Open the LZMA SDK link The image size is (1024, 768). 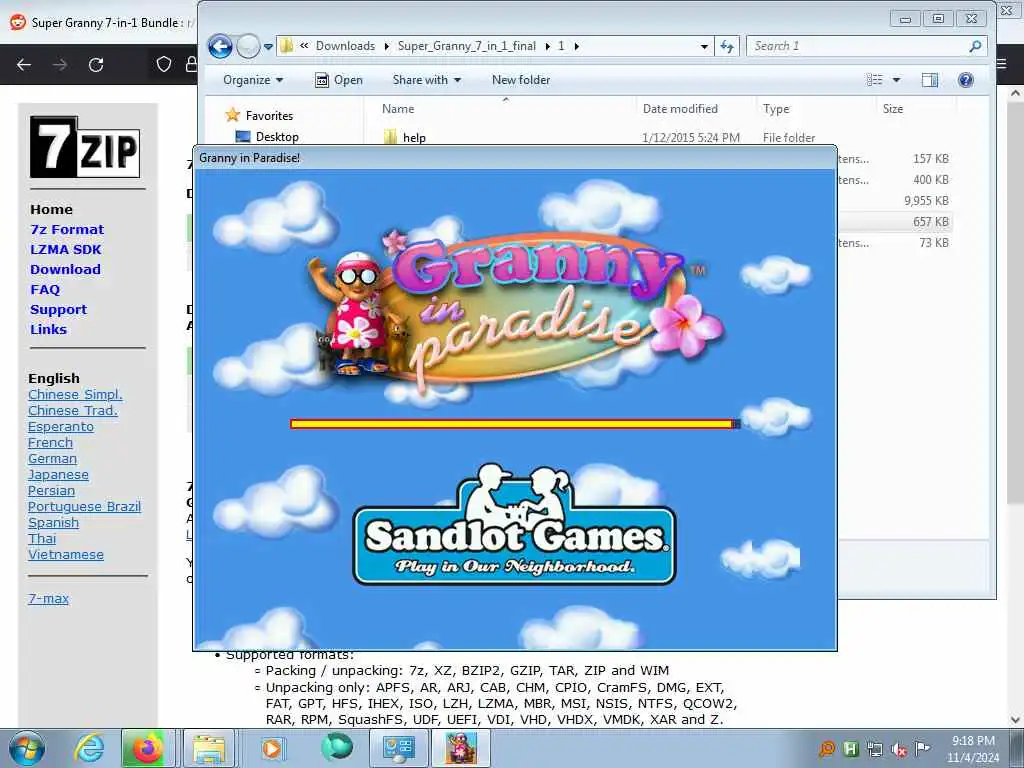click(x=66, y=249)
